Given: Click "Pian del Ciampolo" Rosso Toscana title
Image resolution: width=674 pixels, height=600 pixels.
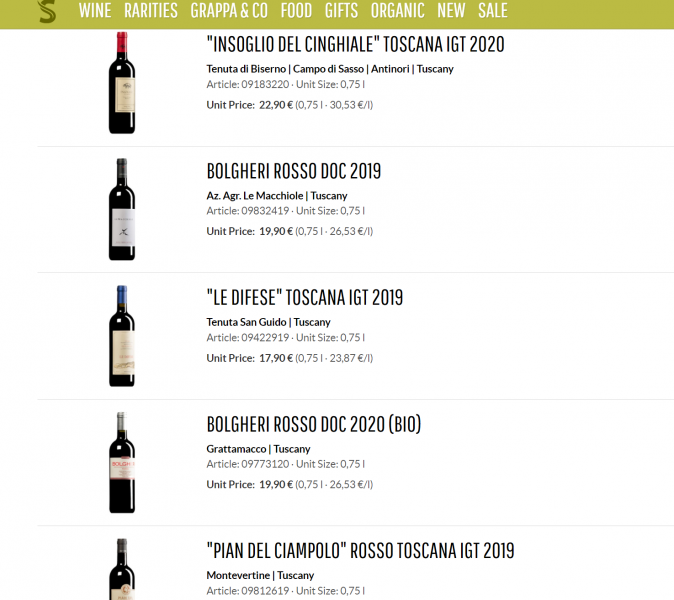Looking at the screenshot, I should (360, 551).
